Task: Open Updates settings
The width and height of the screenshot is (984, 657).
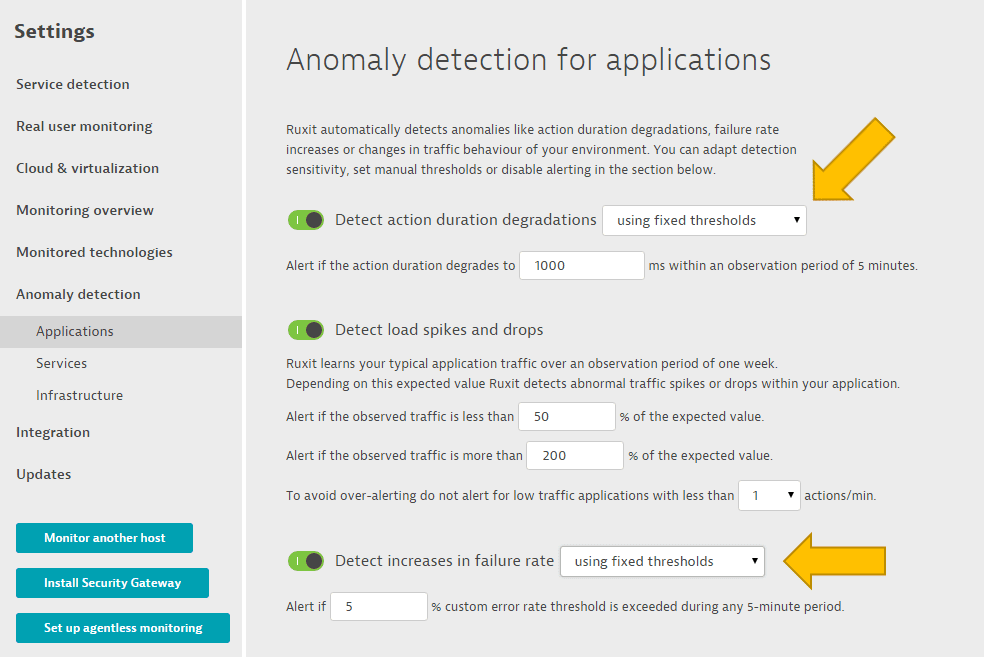Action: pyautogui.click(x=43, y=474)
